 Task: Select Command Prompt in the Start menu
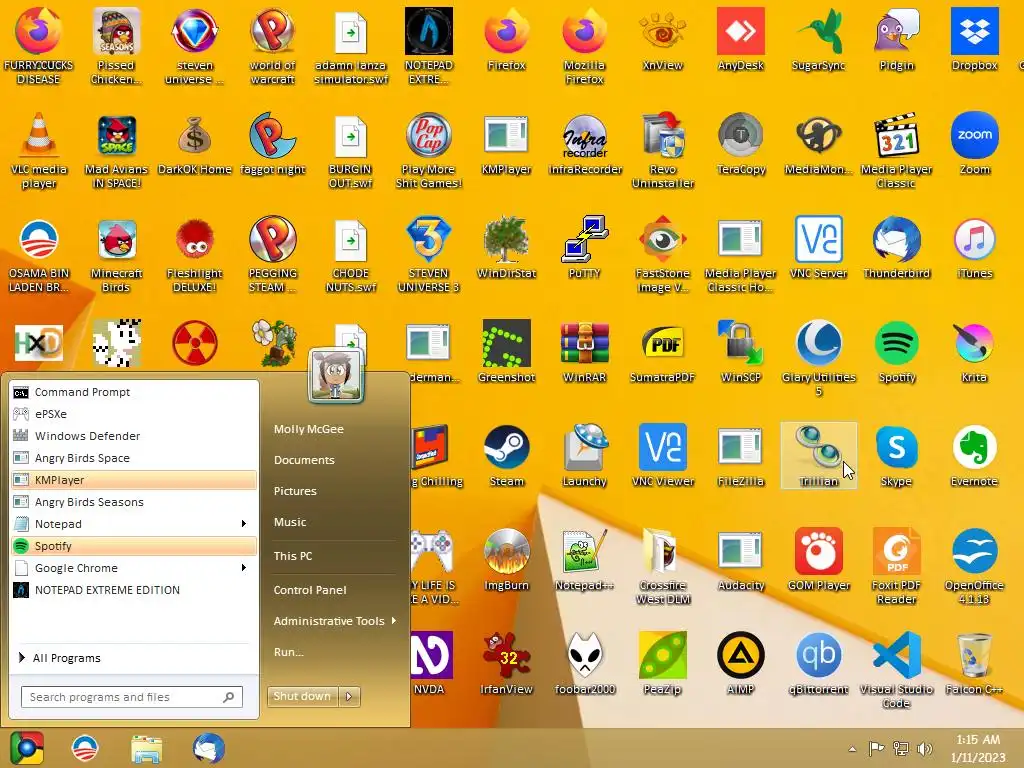tap(134, 392)
